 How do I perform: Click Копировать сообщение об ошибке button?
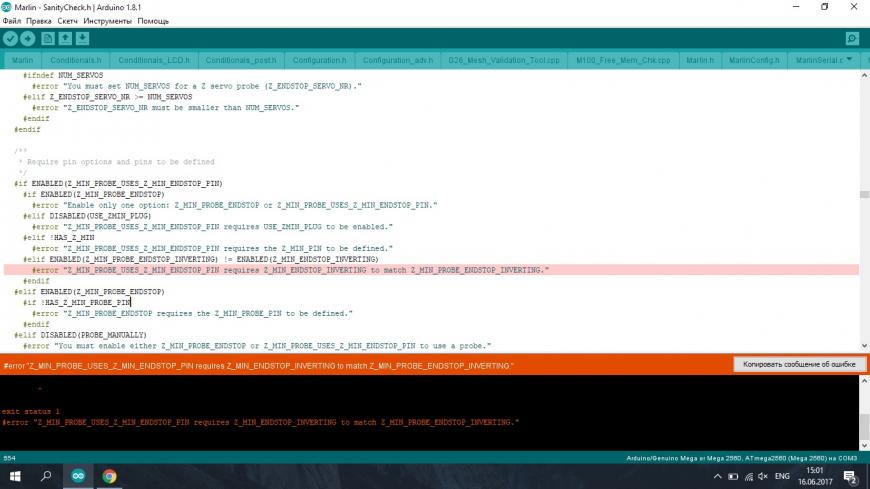[799, 364]
